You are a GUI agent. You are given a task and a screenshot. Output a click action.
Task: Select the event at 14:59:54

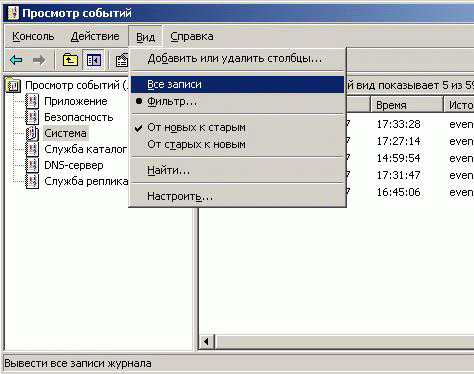point(398,158)
